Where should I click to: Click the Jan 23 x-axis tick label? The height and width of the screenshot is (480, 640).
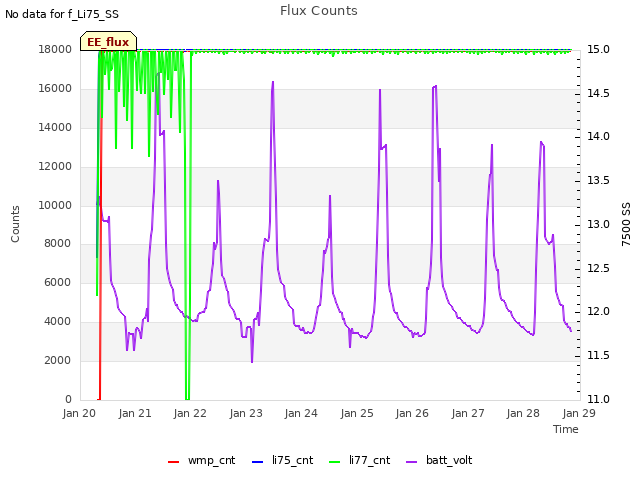pyautogui.click(x=246, y=413)
